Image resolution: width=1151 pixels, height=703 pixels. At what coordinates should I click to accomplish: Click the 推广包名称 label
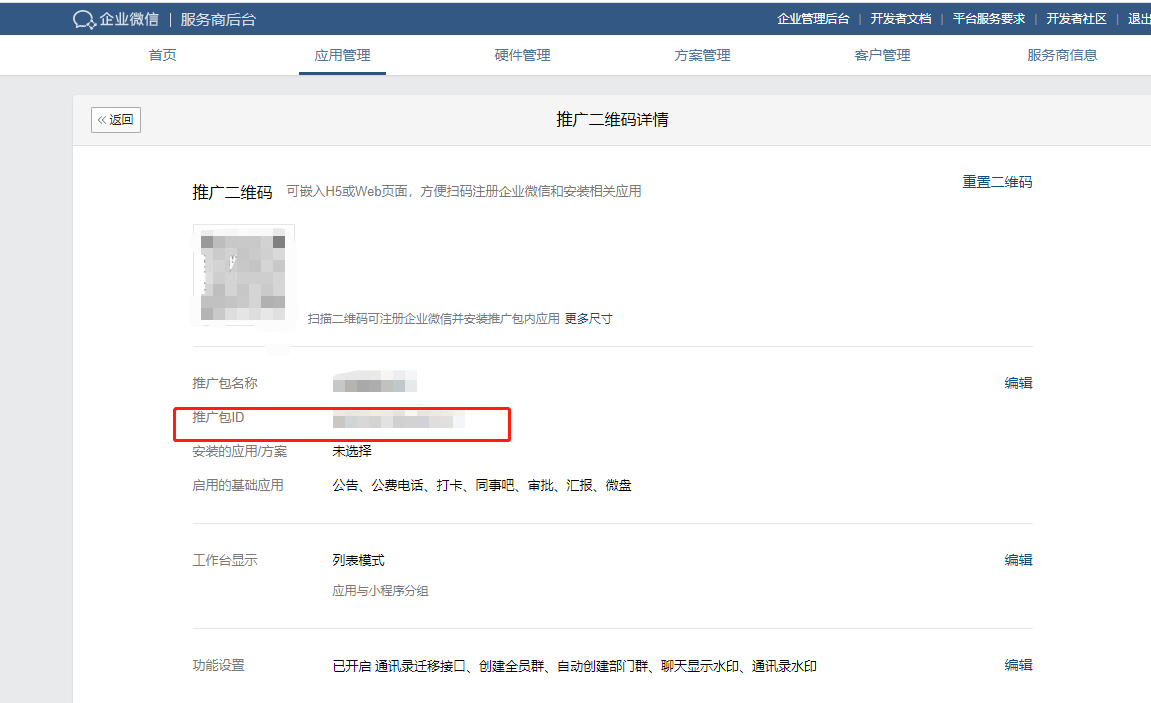pos(225,383)
